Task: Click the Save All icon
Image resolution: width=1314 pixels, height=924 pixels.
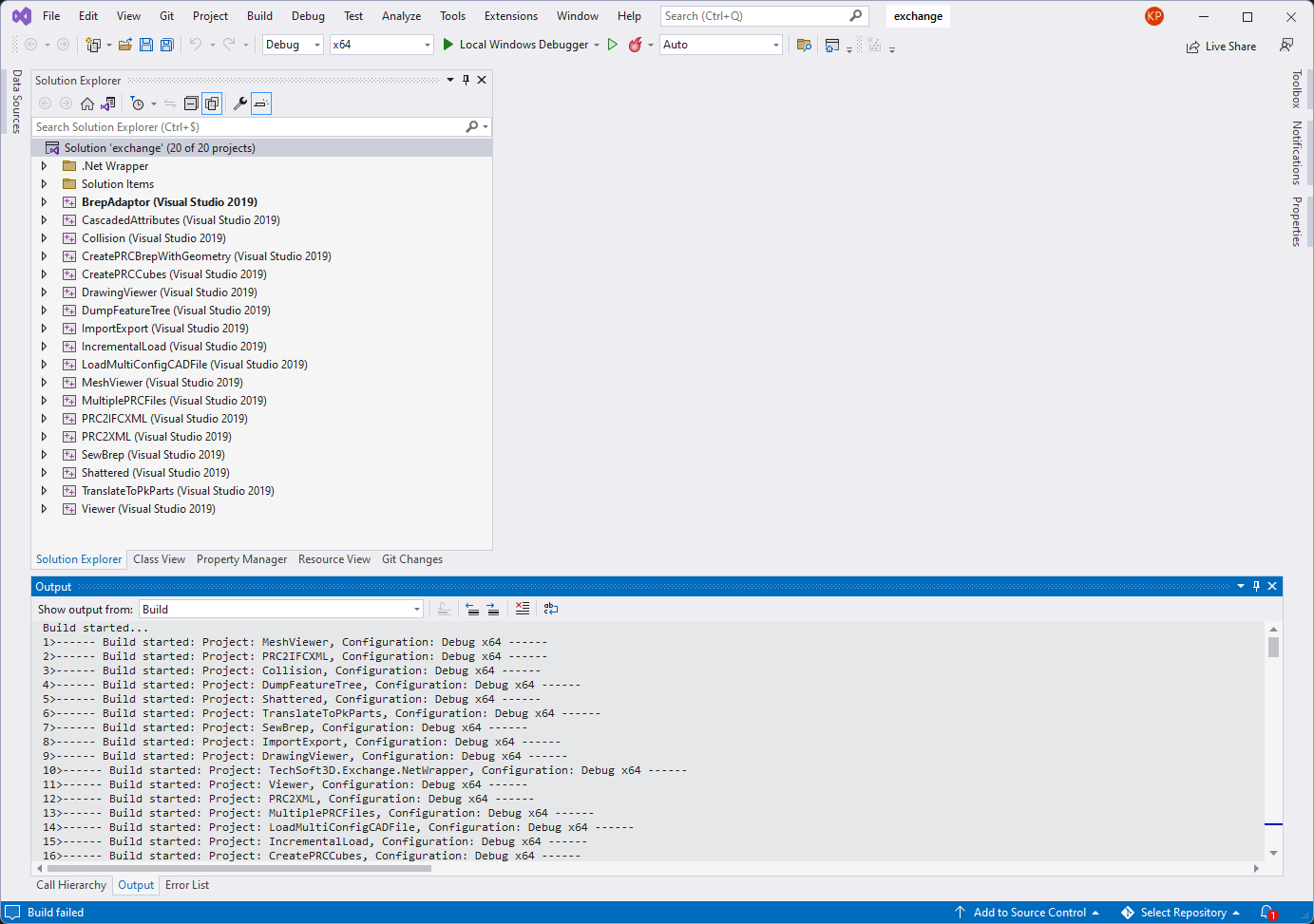Action: pyautogui.click(x=165, y=44)
